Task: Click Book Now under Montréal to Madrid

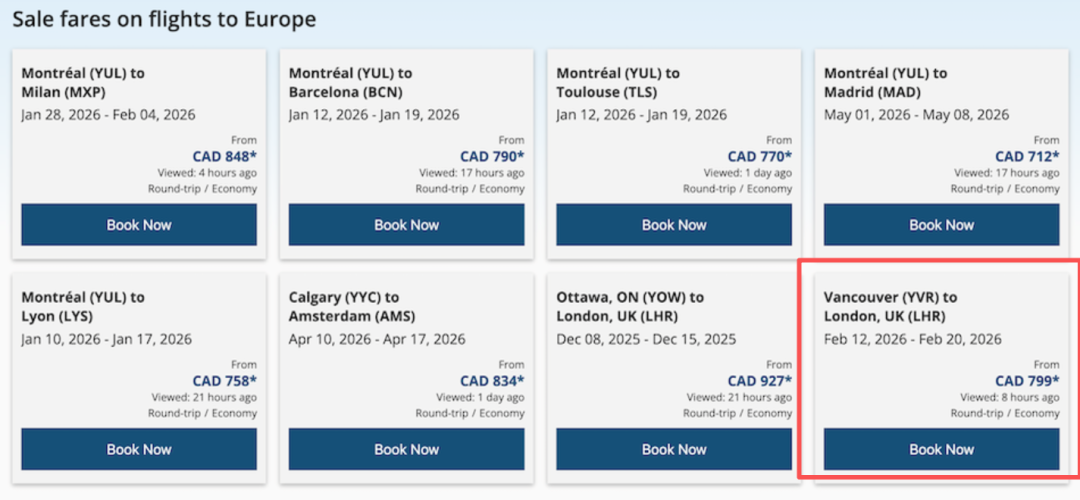Action: point(941,225)
